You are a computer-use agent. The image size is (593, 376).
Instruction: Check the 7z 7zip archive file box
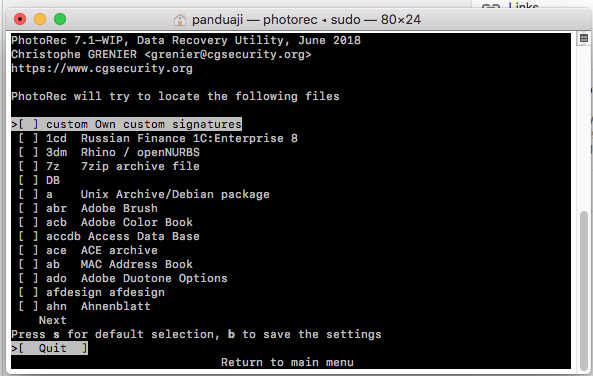click(28, 166)
